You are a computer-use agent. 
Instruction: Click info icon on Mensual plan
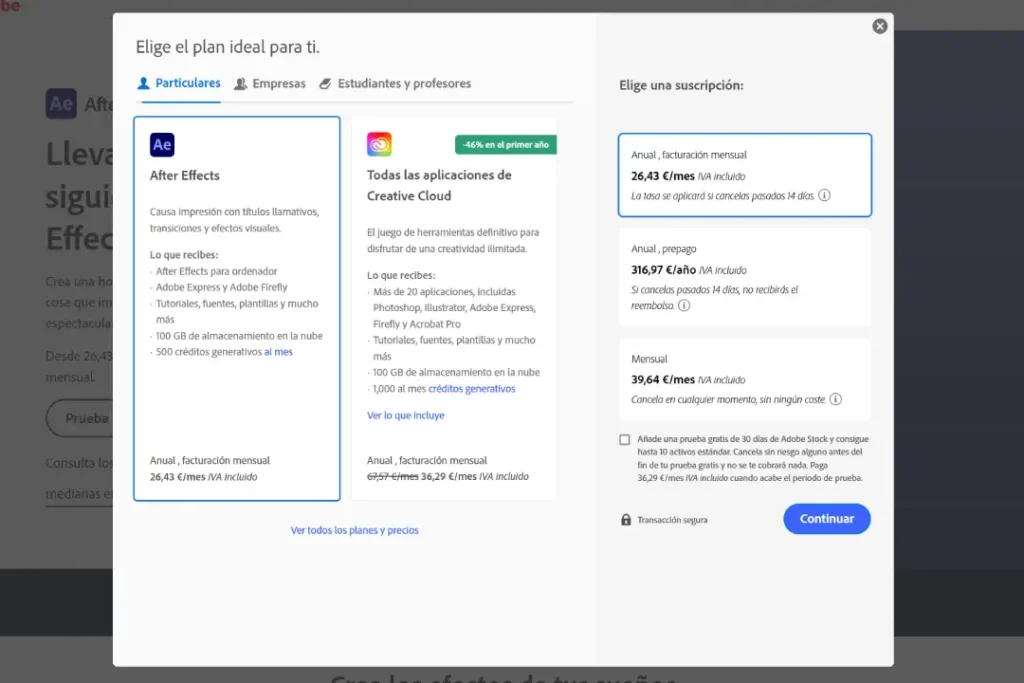click(835, 399)
